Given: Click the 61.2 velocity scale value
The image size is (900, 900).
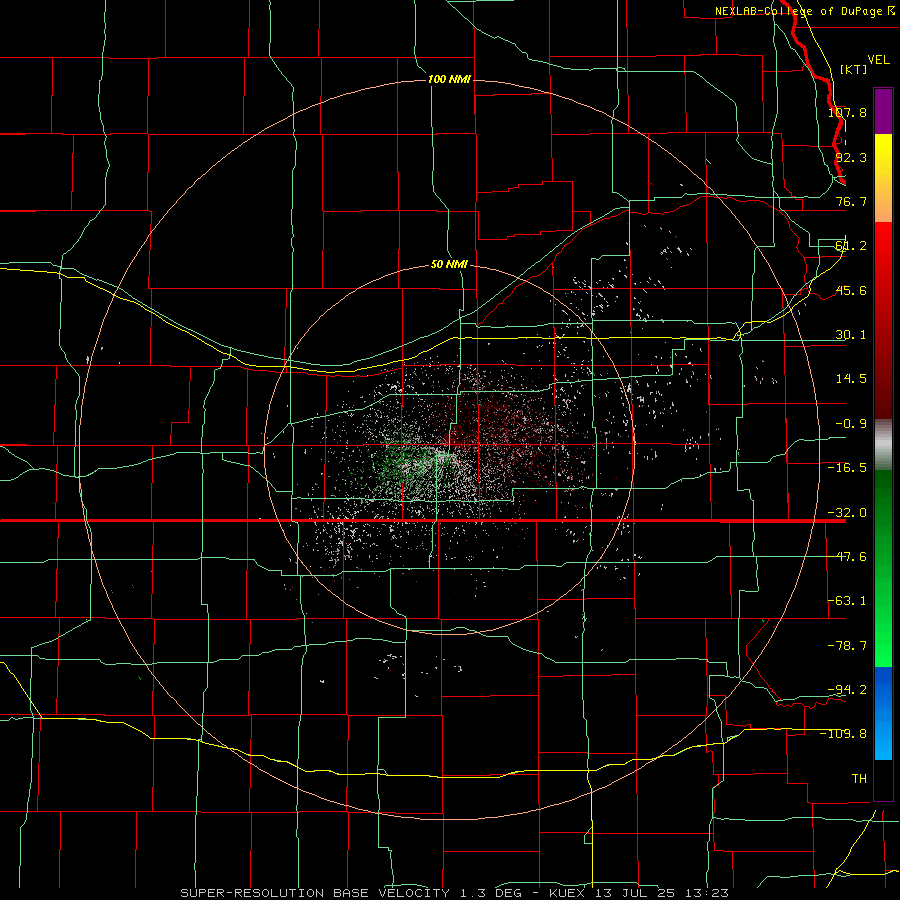Looking at the screenshot, I should (x=851, y=245).
